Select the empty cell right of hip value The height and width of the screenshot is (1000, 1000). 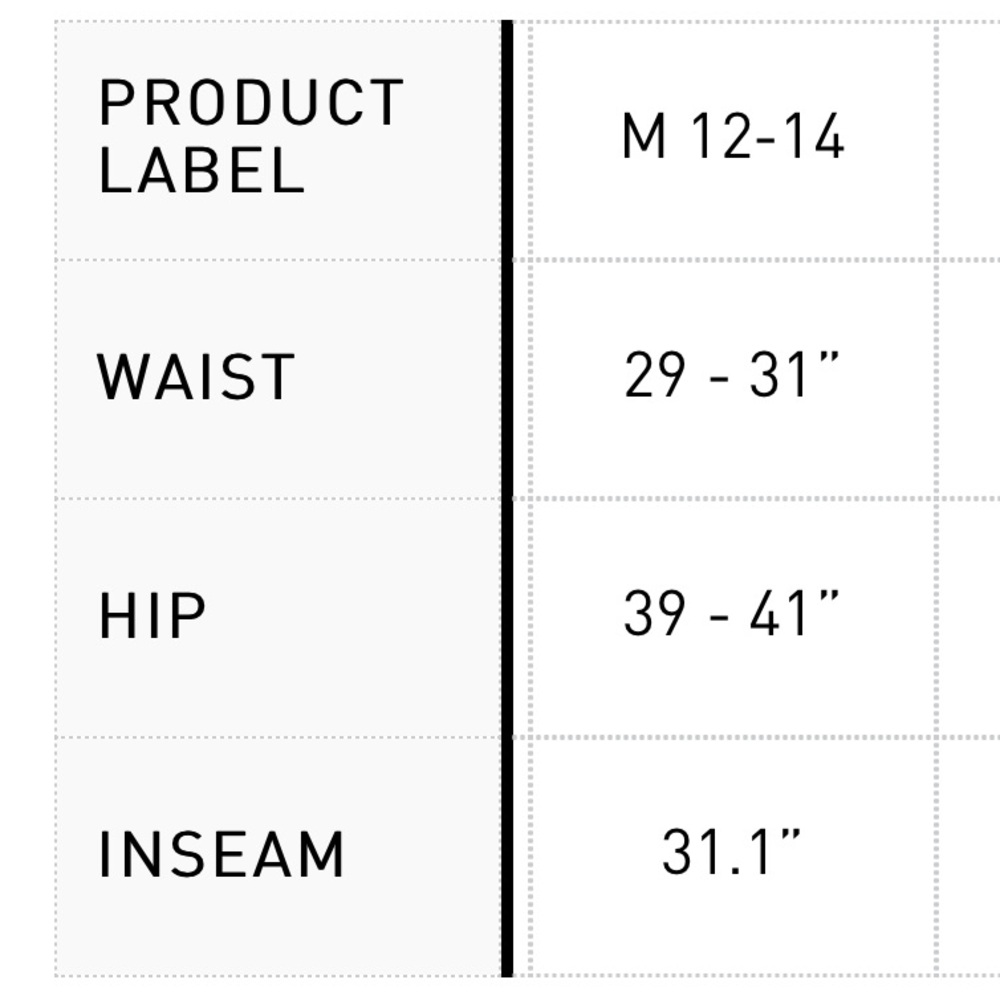click(969, 617)
